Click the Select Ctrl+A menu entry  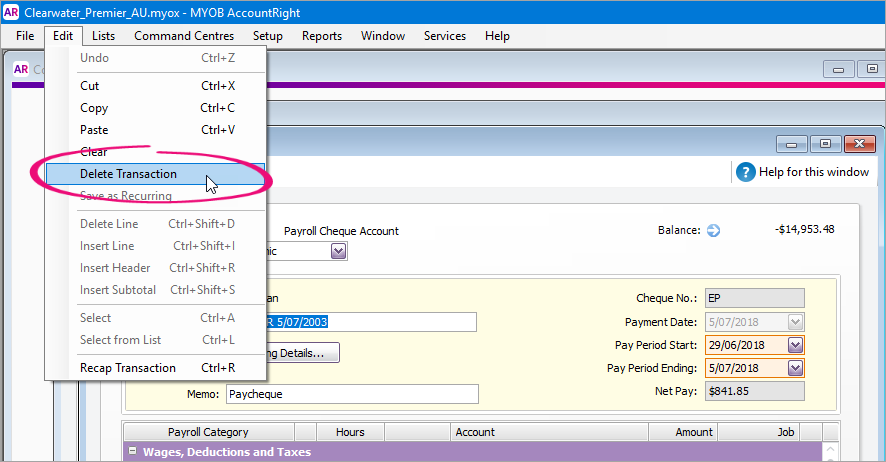(x=155, y=318)
